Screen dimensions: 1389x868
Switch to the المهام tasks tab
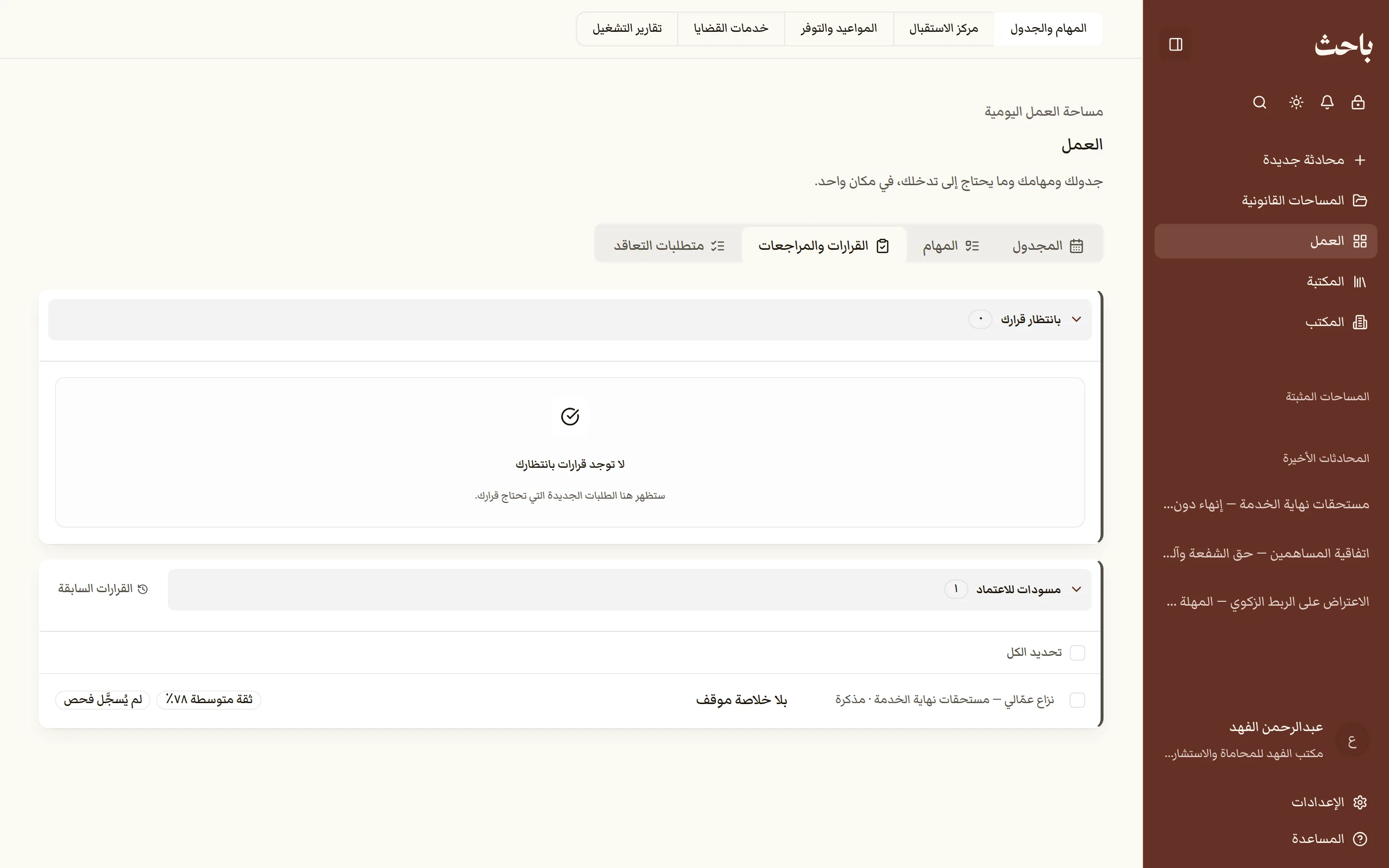[x=951, y=246]
